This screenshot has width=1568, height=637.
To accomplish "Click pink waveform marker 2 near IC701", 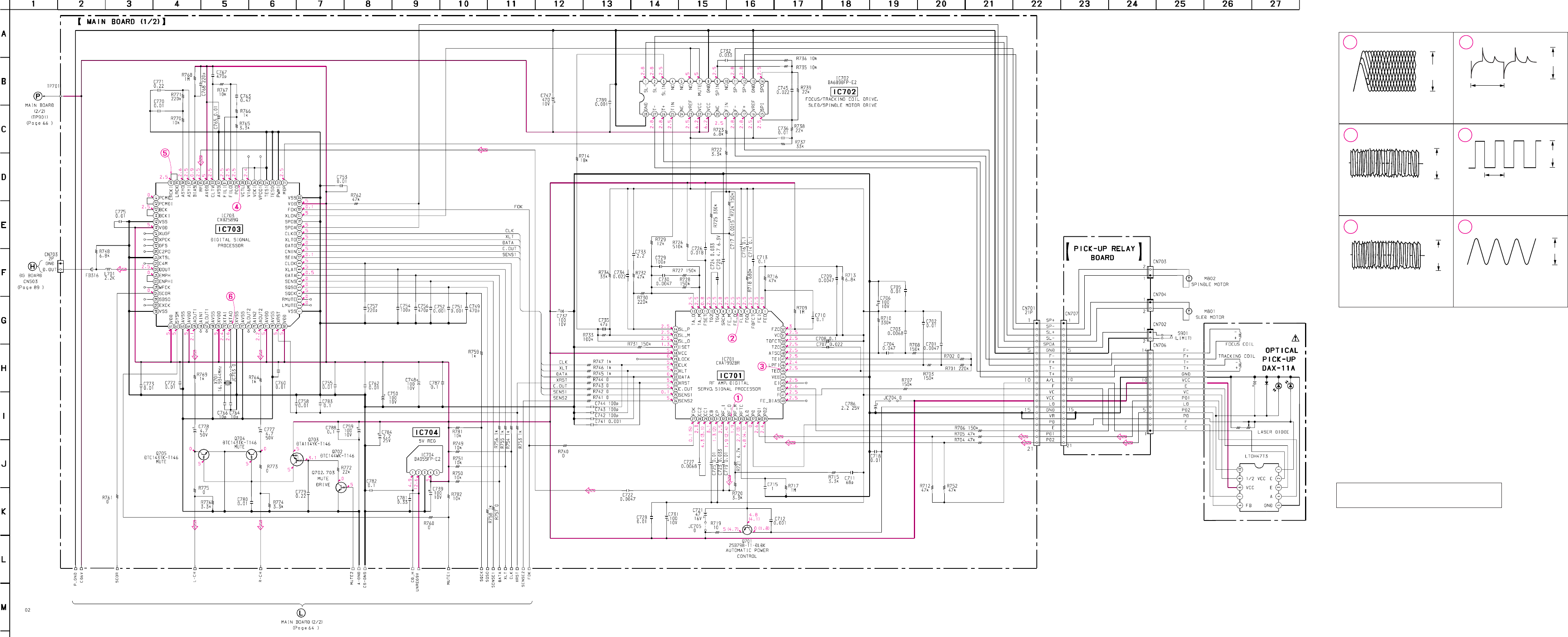I will [x=732, y=338].
